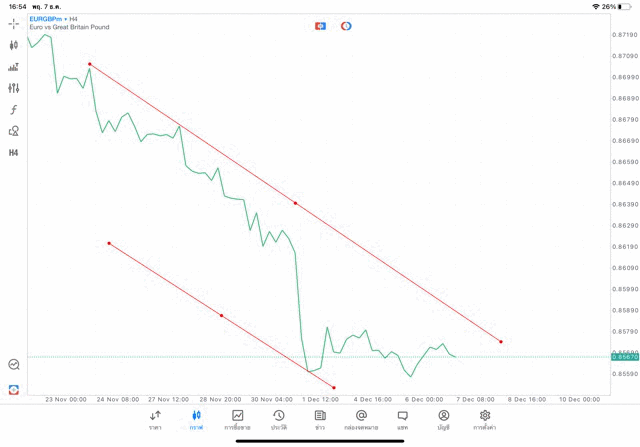Screen dimensions: 640x447
Task: Click the blue-red flag icon atop the chart
Action: pyautogui.click(x=320, y=25)
